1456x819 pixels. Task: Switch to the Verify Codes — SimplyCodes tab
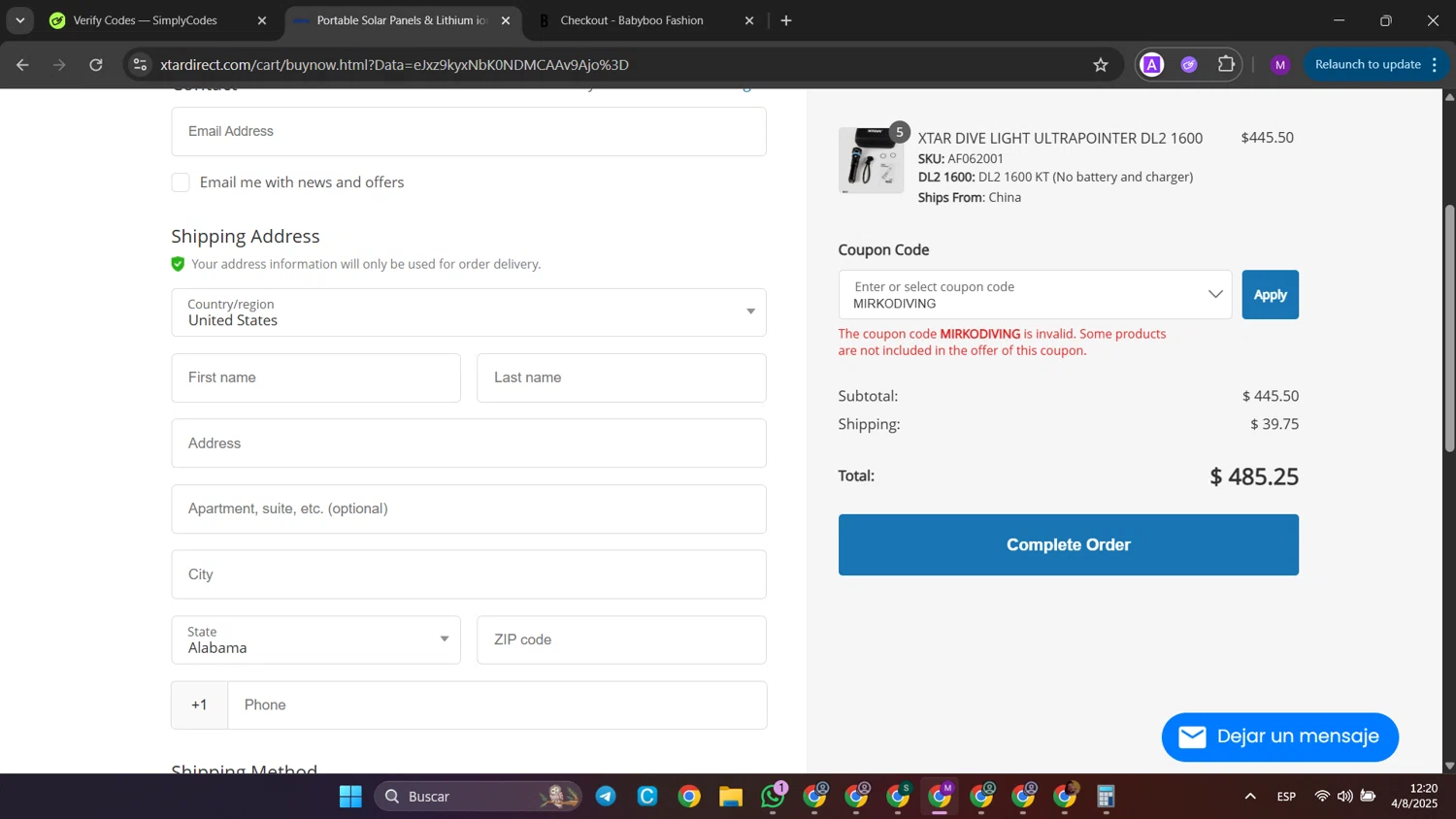pos(146,20)
